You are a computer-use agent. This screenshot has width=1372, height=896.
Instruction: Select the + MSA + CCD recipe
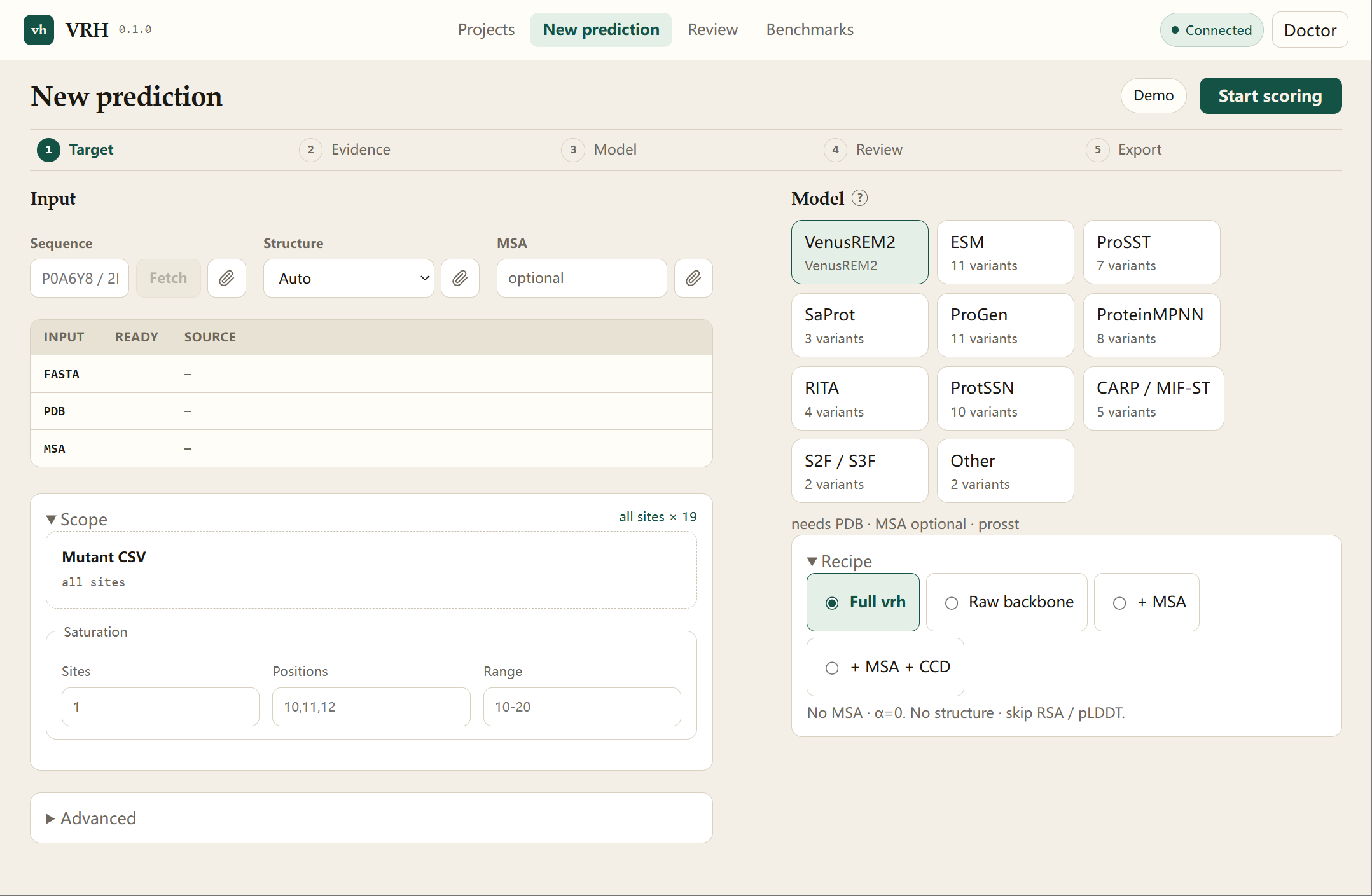tap(885, 667)
